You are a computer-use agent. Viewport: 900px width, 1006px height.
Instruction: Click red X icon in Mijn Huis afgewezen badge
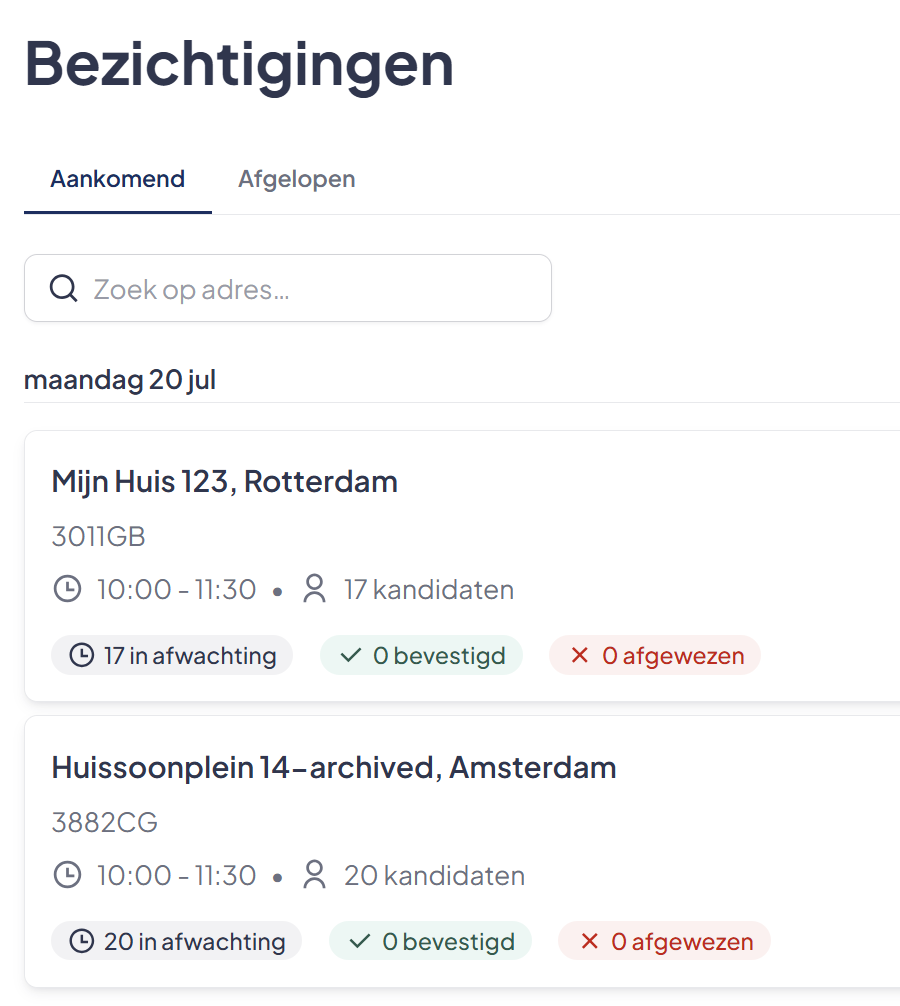[x=580, y=656]
